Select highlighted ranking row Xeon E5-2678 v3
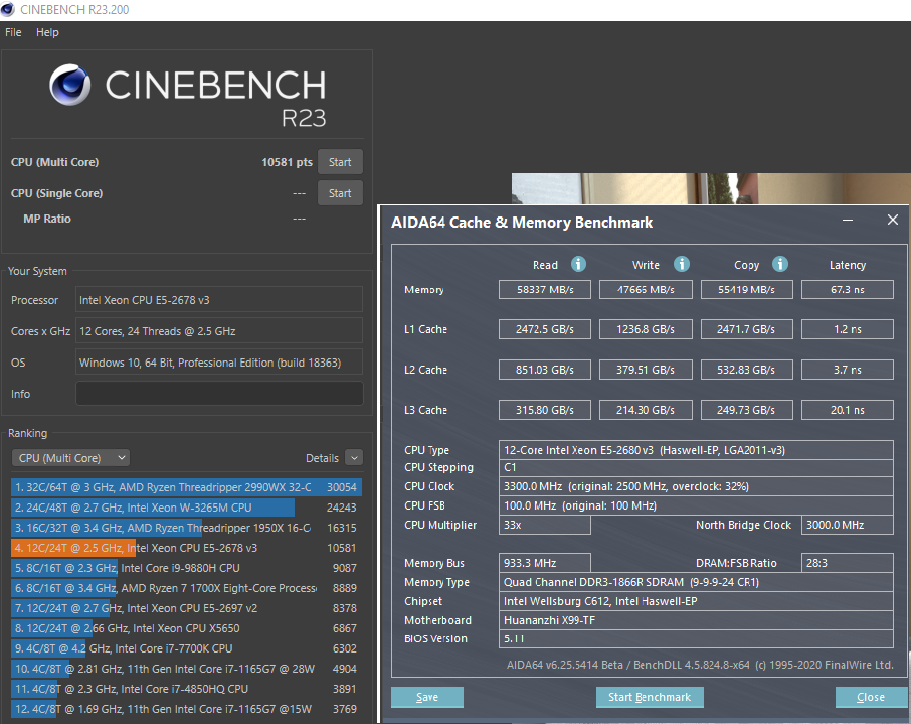This screenshot has width=911, height=724. [x=186, y=548]
